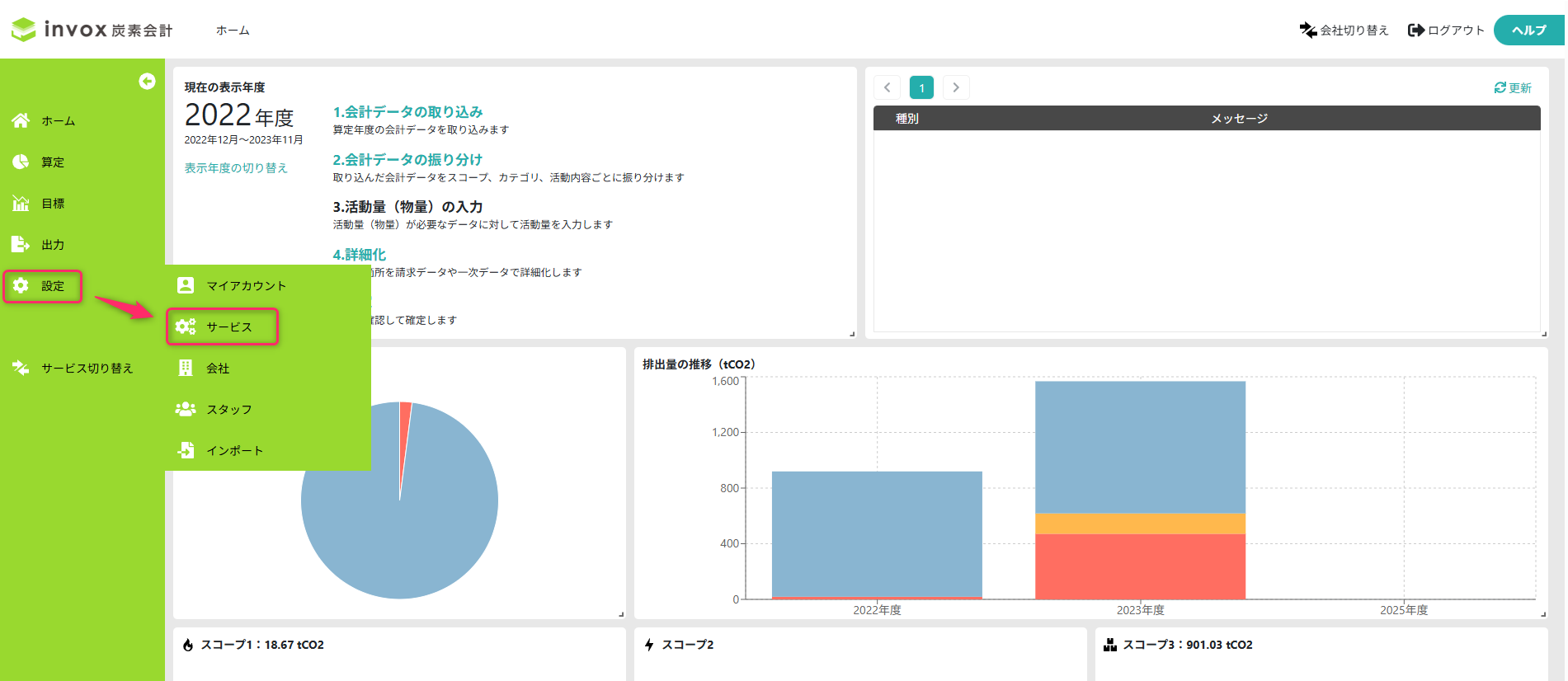Click the orange segment of 2023年度 bar
This screenshot has height=681, width=1568.
point(1140,524)
